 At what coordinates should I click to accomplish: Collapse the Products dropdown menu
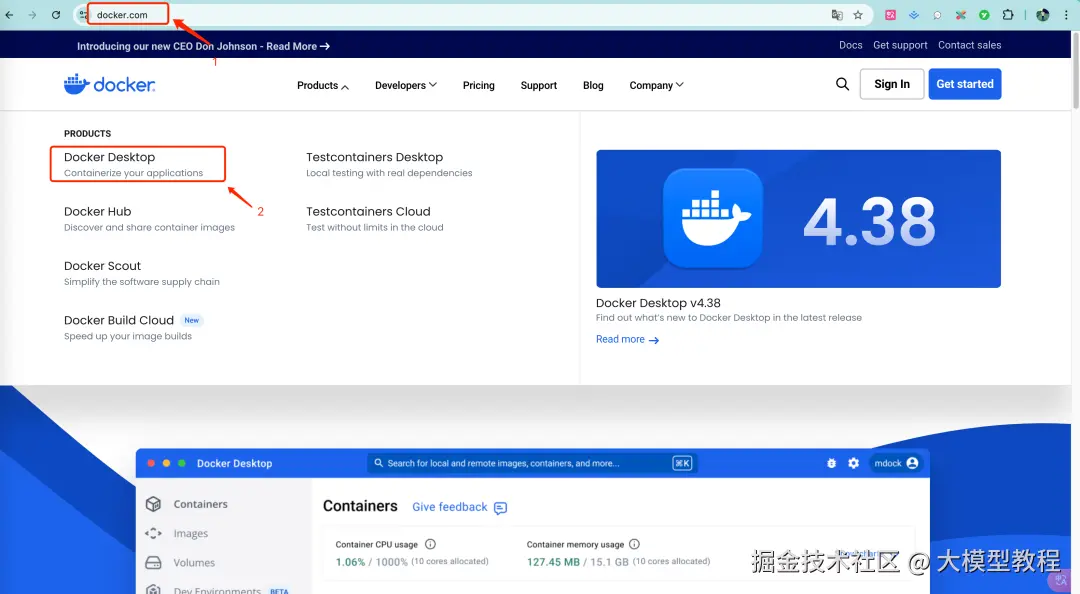[x=321, y=85]
